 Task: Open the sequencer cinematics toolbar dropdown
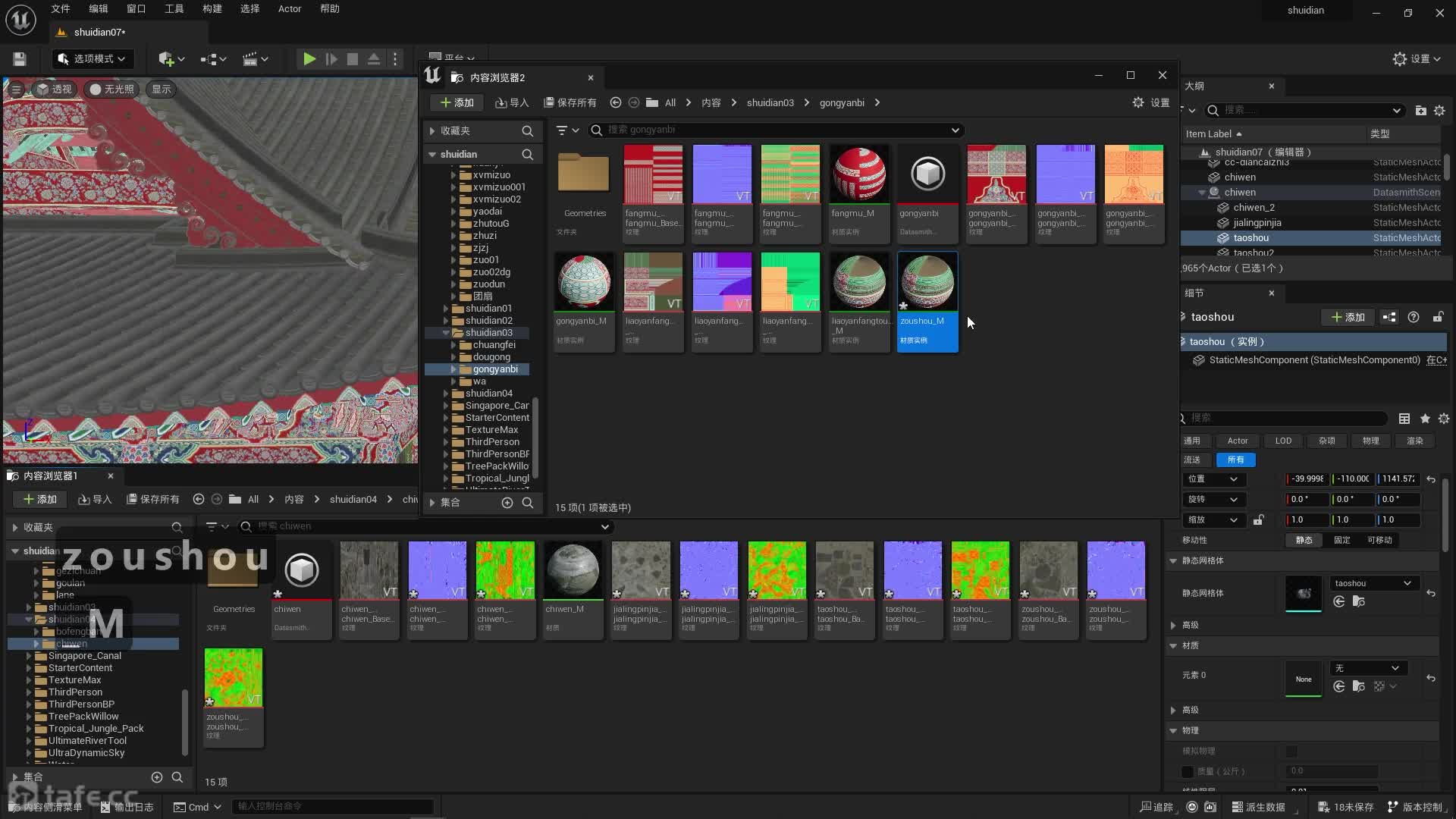(x=255, y=59)
